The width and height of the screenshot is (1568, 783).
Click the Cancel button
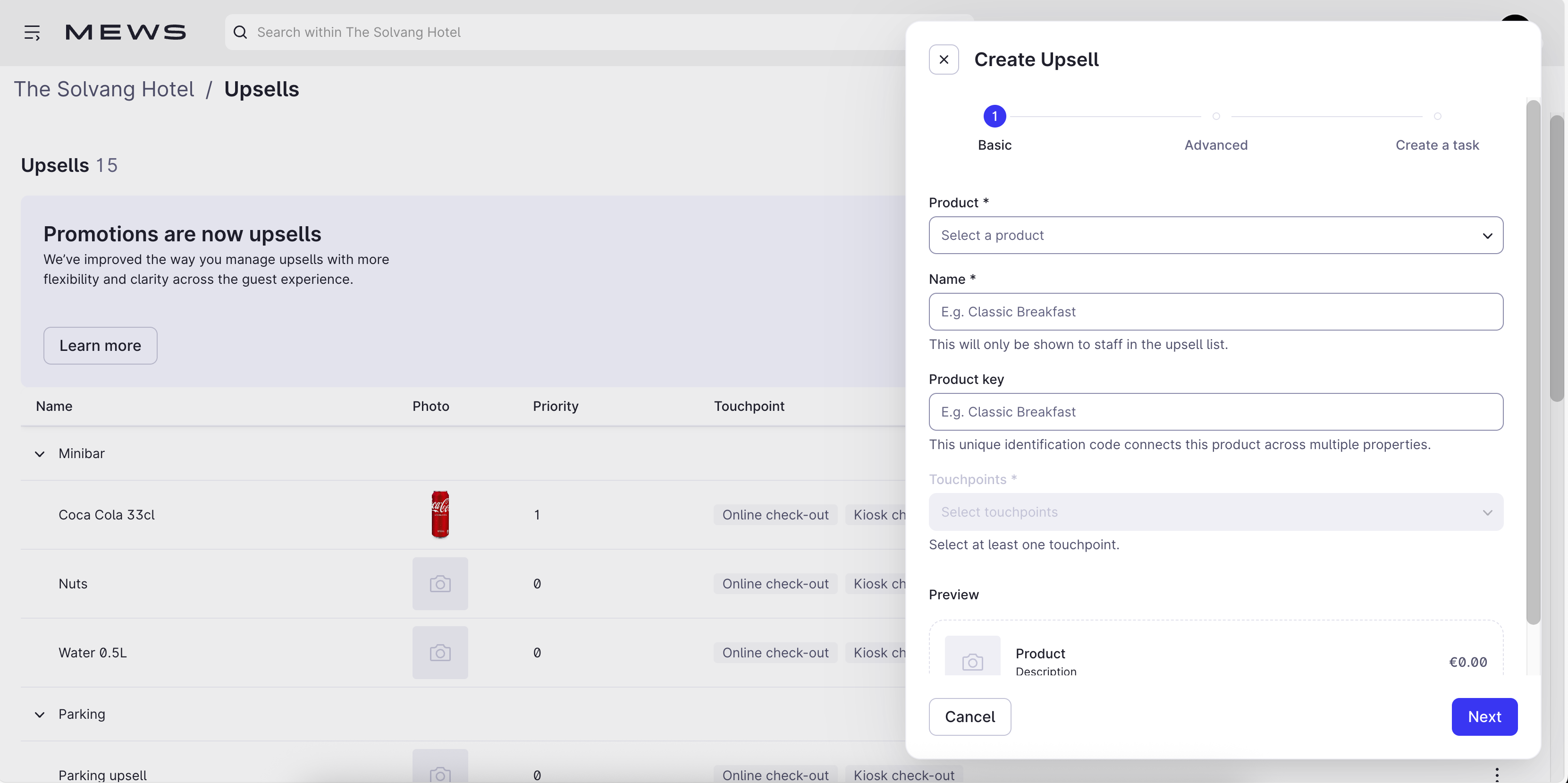[969, 716]
